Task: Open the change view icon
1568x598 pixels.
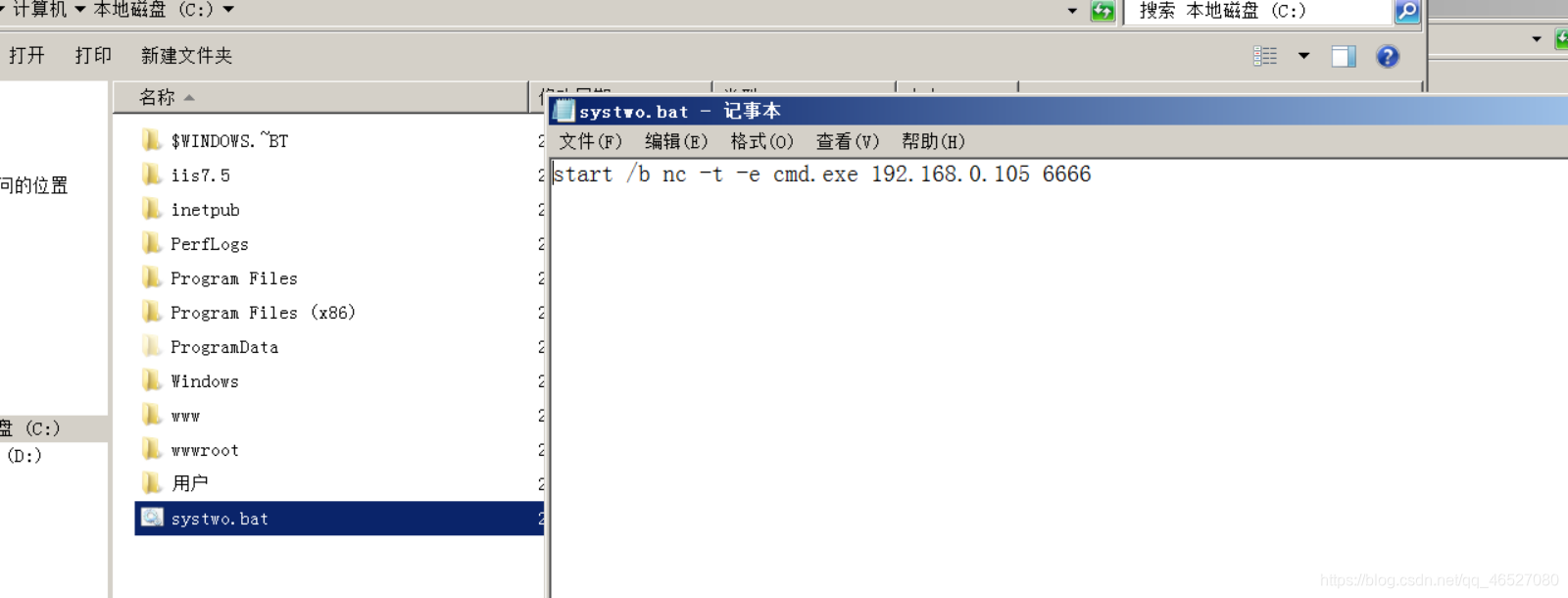Action: point(1265,56)
